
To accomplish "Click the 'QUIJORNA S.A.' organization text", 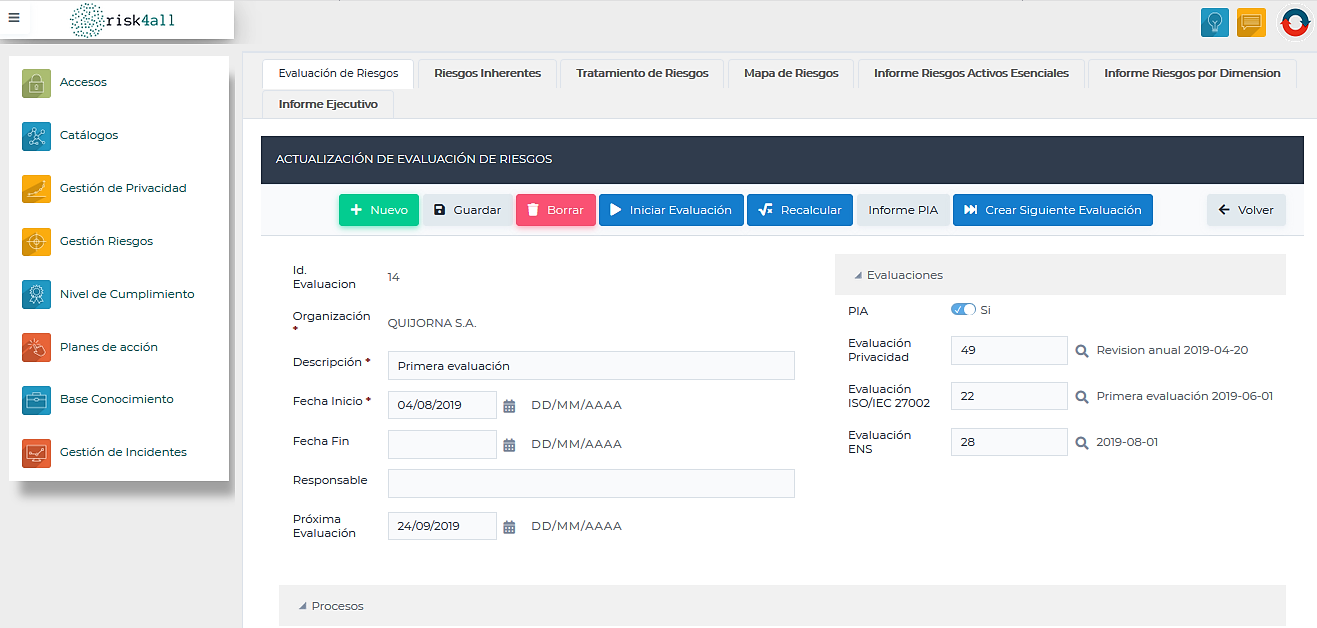I will [x=432, y=324].
